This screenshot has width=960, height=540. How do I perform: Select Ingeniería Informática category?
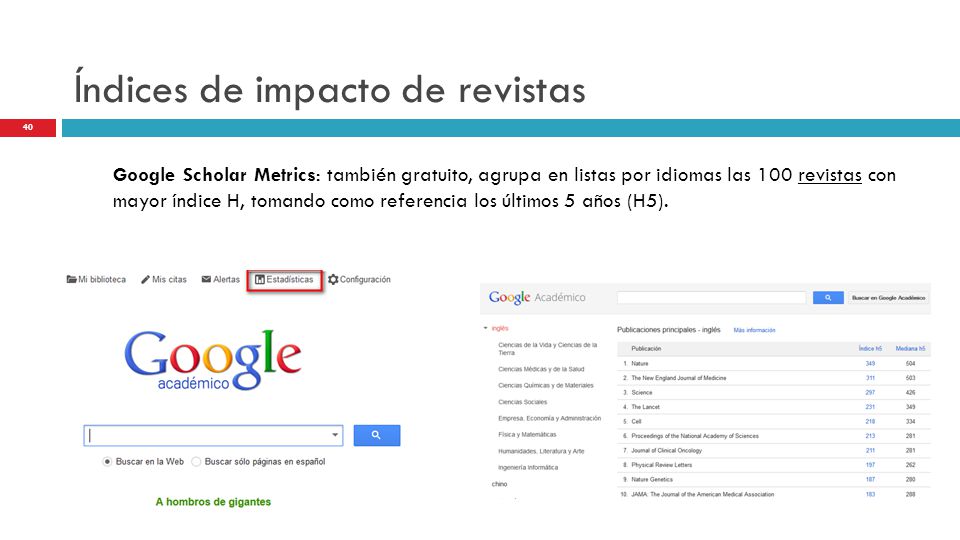(528, 468)
